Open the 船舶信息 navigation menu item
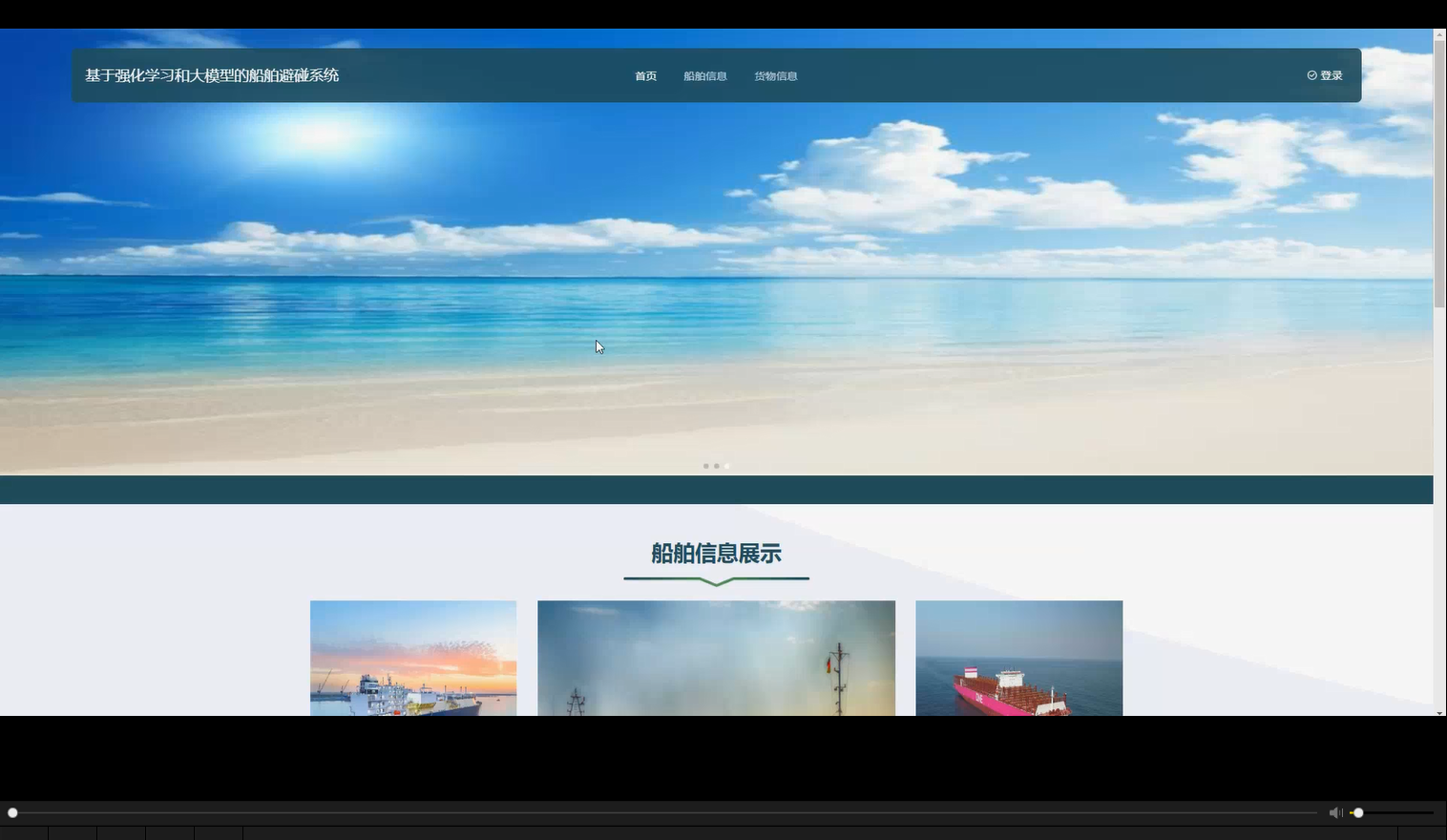Viewport: 1447px width, 840px height. coord(705,76)
